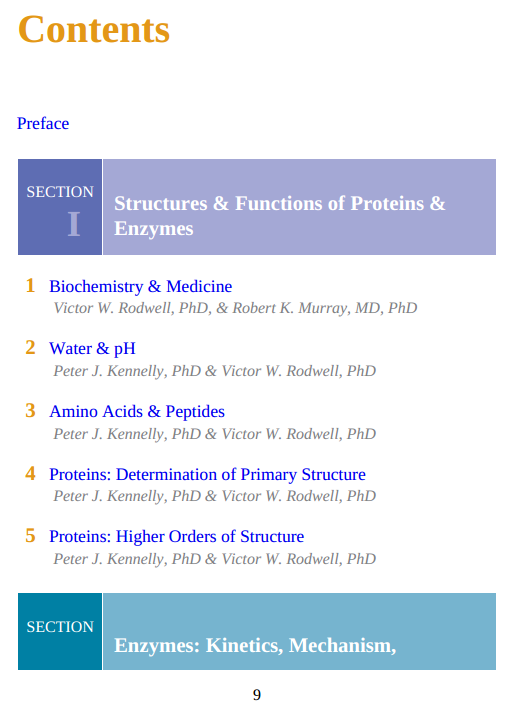The image size is (513, 711).
Task: Open the Biochemistry & Medicine chapter link
Action: click(x=141, y=286)
